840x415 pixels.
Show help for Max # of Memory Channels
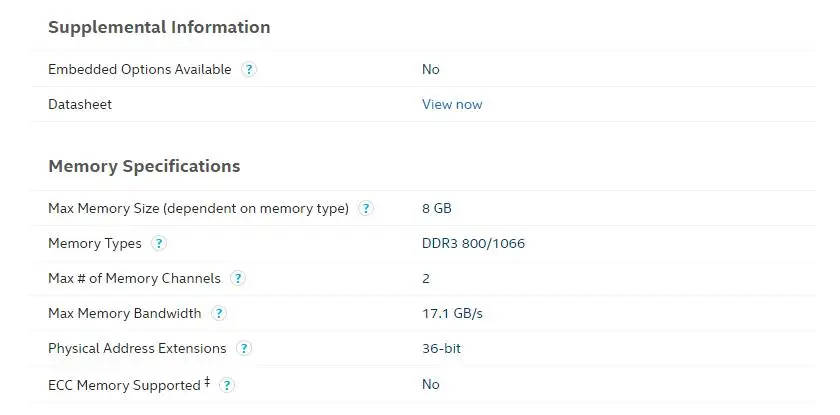coord(239,279)
